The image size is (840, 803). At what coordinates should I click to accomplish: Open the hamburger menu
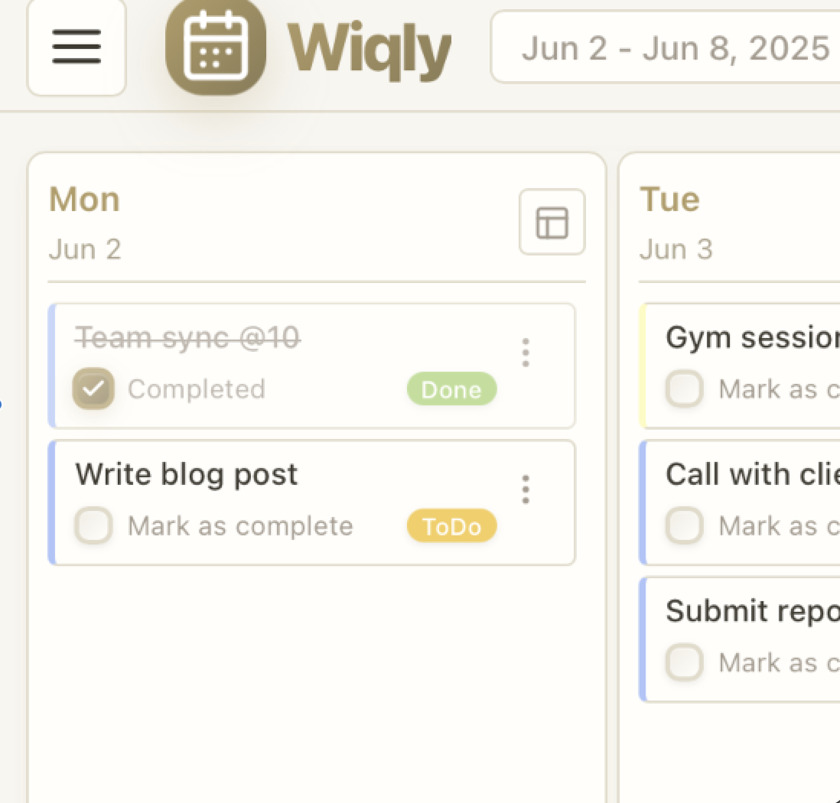(76, 47)
